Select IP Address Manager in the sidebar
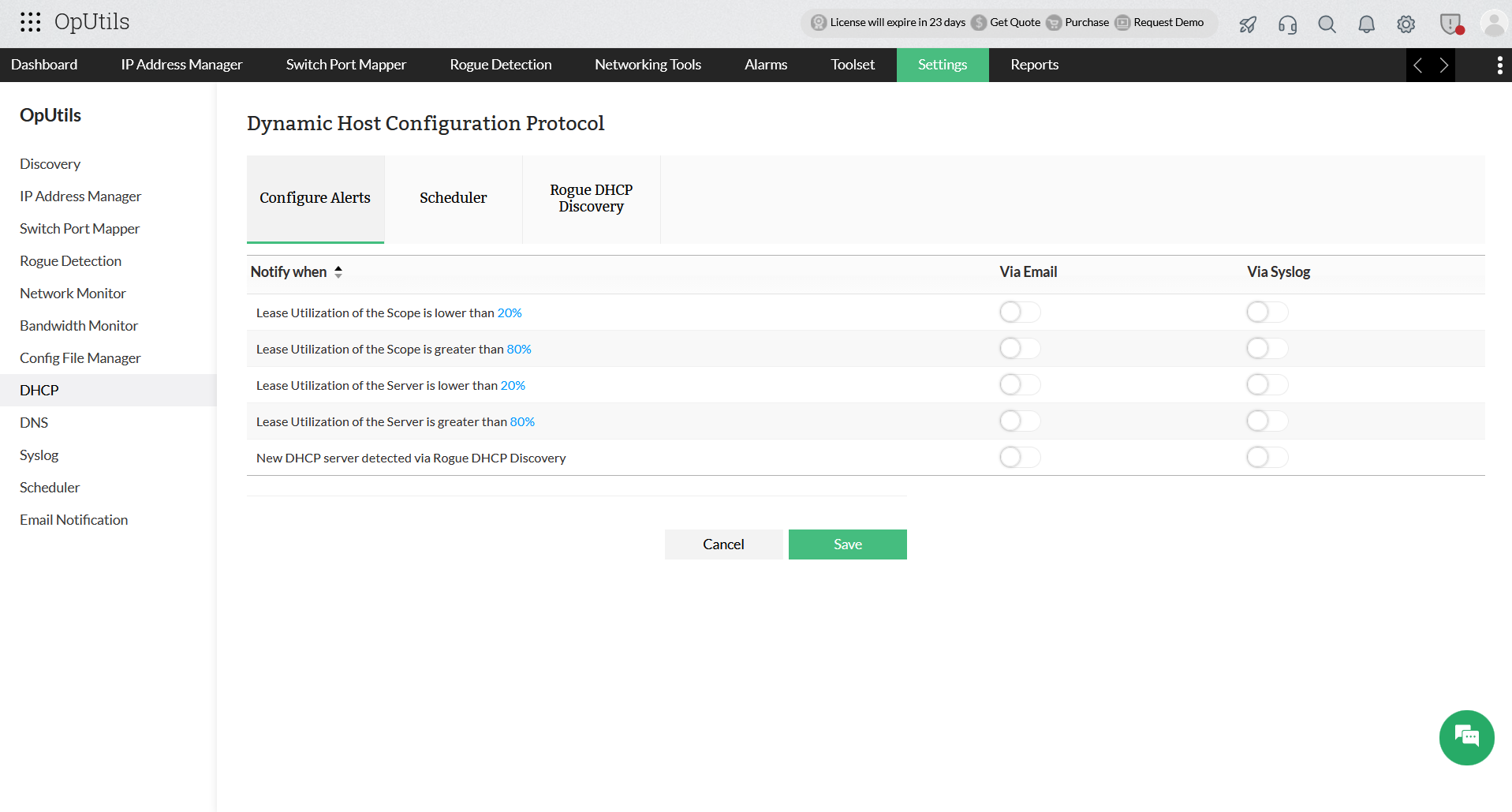Viewport: 1512px width, 812px height. pyautogui.click(x=108, y=196)
